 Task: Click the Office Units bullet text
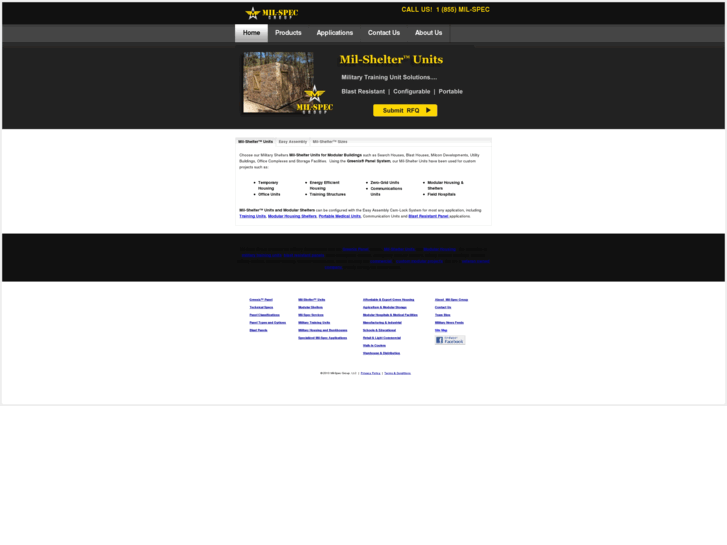(269, 194)
